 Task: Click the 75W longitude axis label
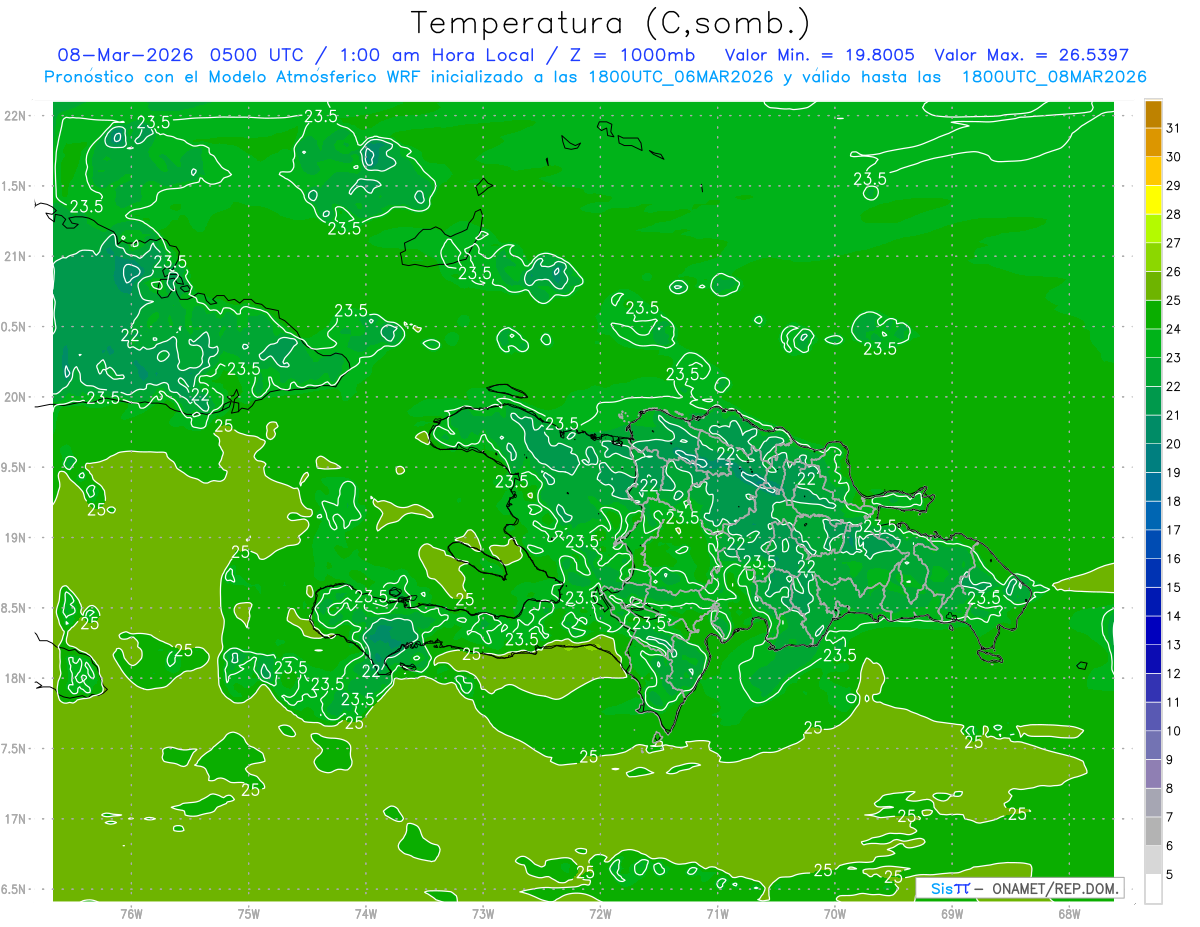click(248, 913)
